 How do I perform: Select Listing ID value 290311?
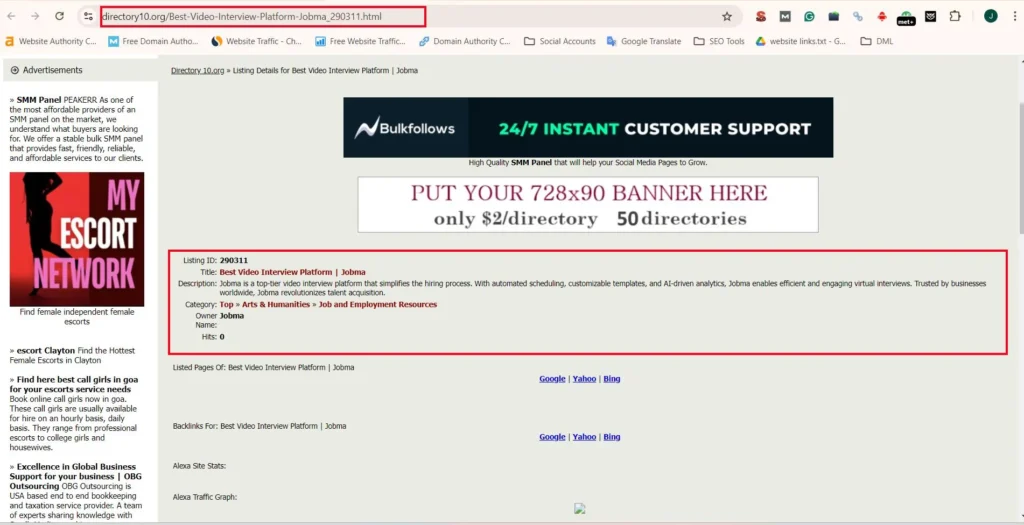click(x=234, y=261)
